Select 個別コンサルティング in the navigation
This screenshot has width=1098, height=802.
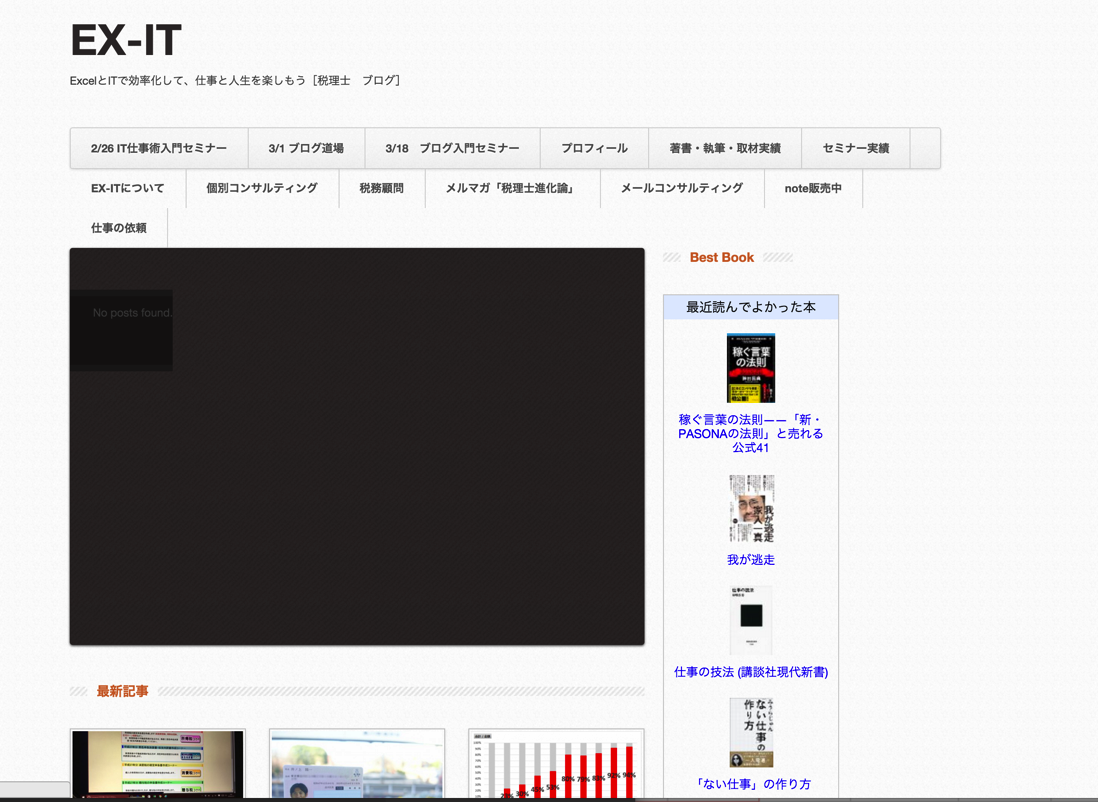(x=262, y=188)
